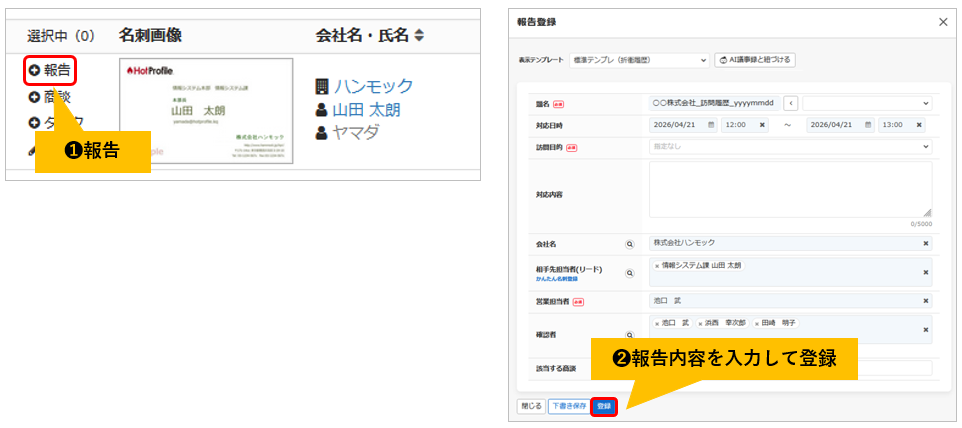The width and height of the screenshot is (962, 428).
Task: Clear all 相手先担当者 entries with x
Action: 926,272
